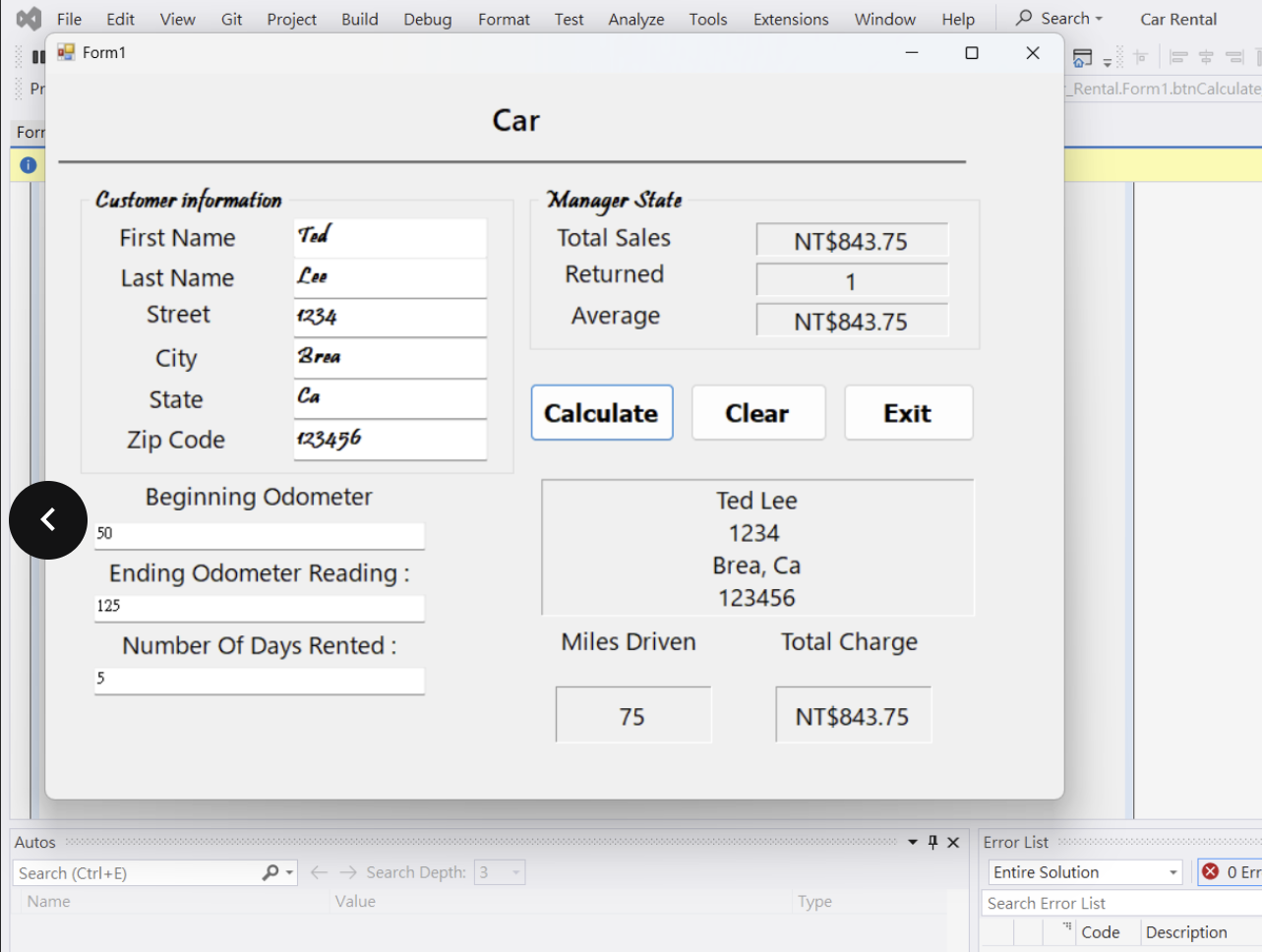The height and width of the screenshot is (952, 1262).
Task: Focus the Number Of Days Rented field
Action: pyautogui.click(x=259, y=681)
